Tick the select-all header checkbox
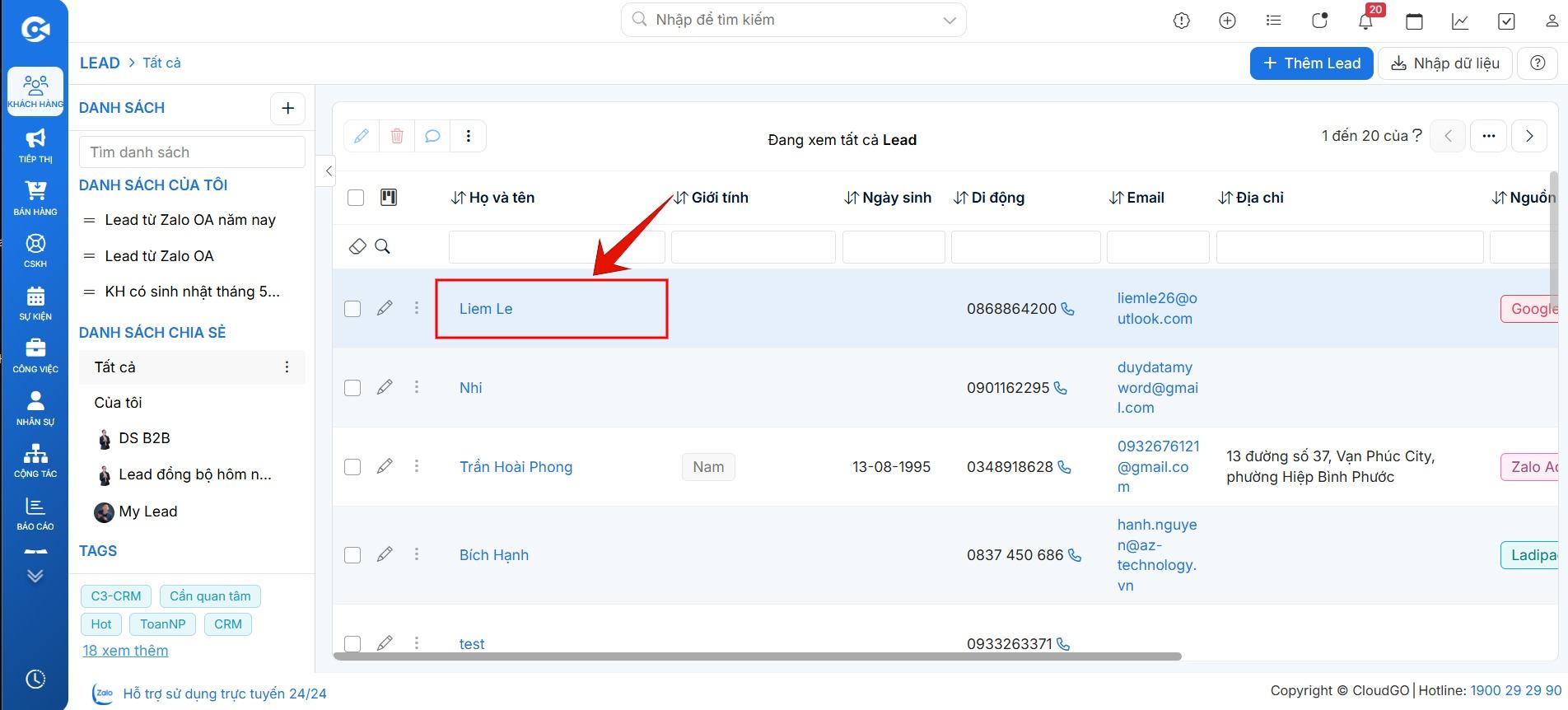 coord(356,198)
